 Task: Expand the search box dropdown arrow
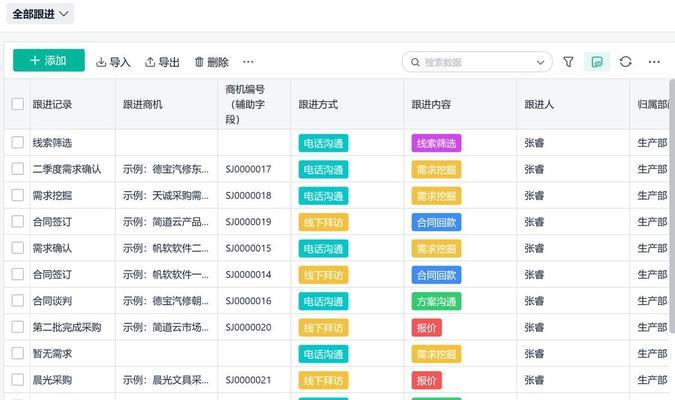point(540,62)
